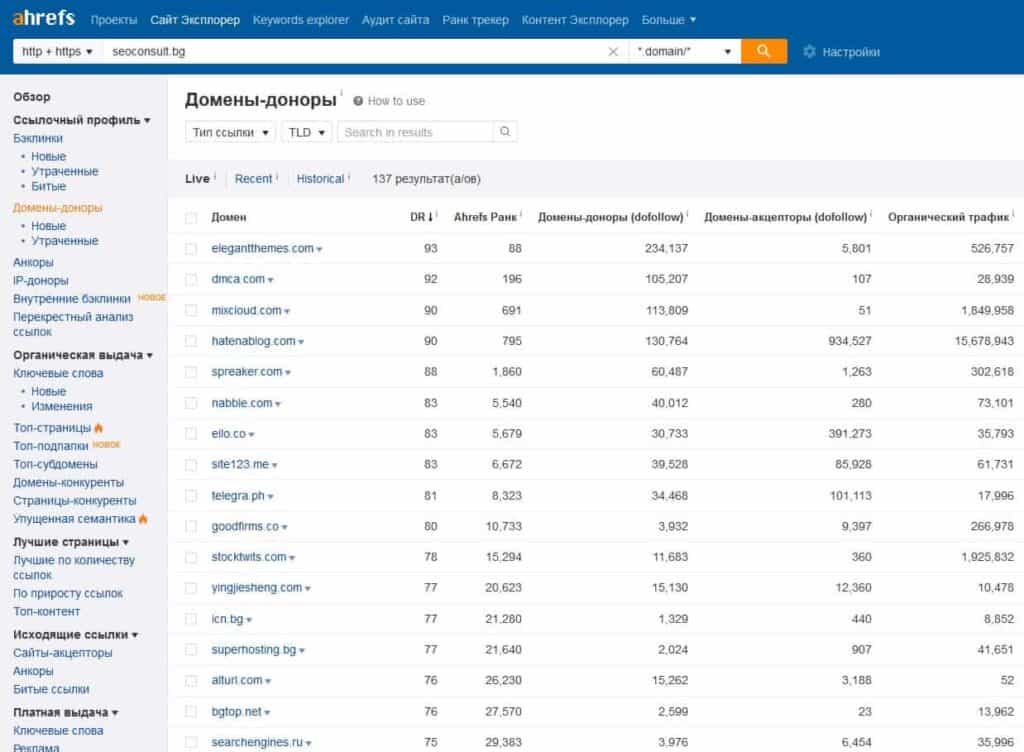Open Топ-контент in sidebar
1024x752 pixels.
tap(46, 612)
